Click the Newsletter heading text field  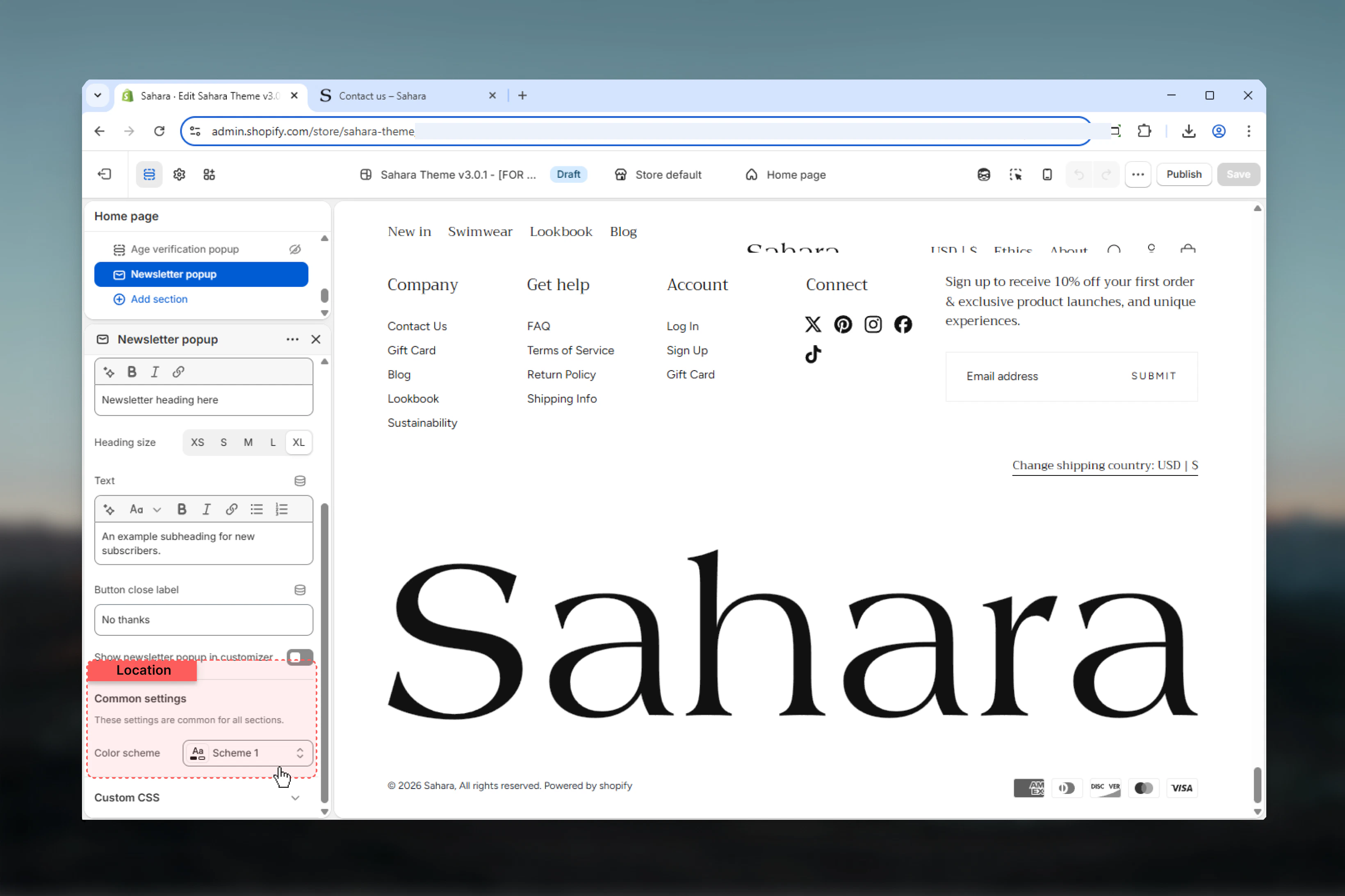click(203, 400)
